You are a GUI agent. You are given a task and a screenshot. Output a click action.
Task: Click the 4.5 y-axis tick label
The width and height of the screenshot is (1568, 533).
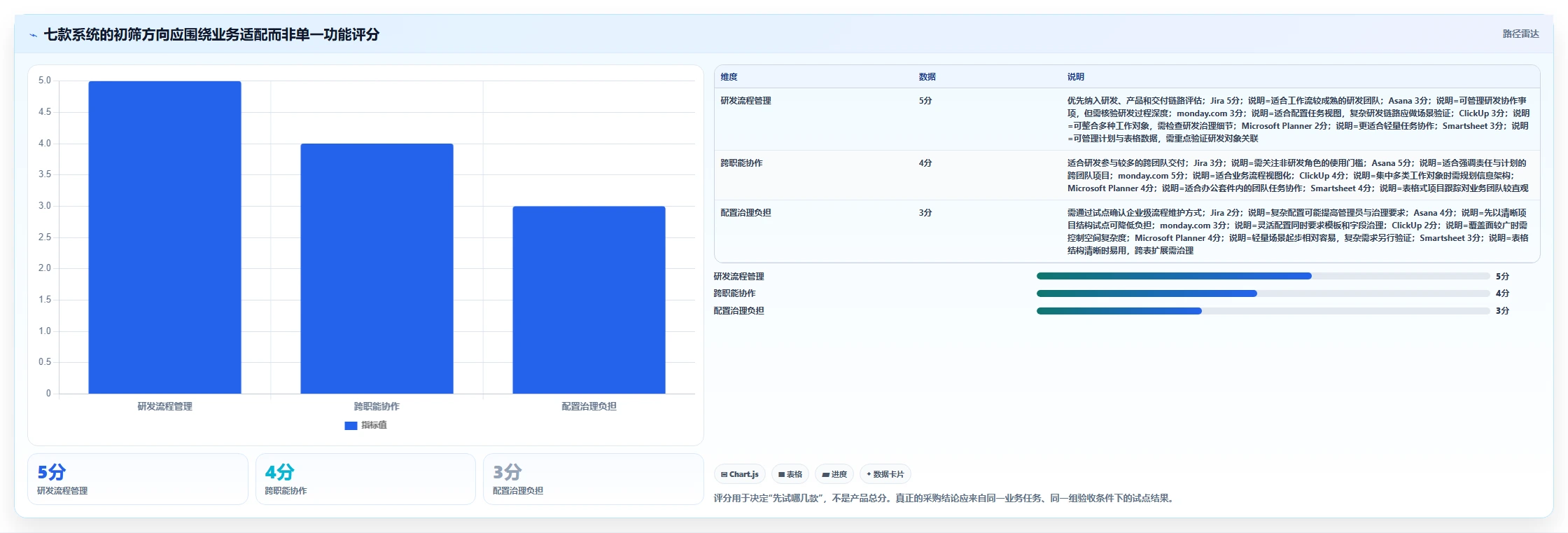45,112
